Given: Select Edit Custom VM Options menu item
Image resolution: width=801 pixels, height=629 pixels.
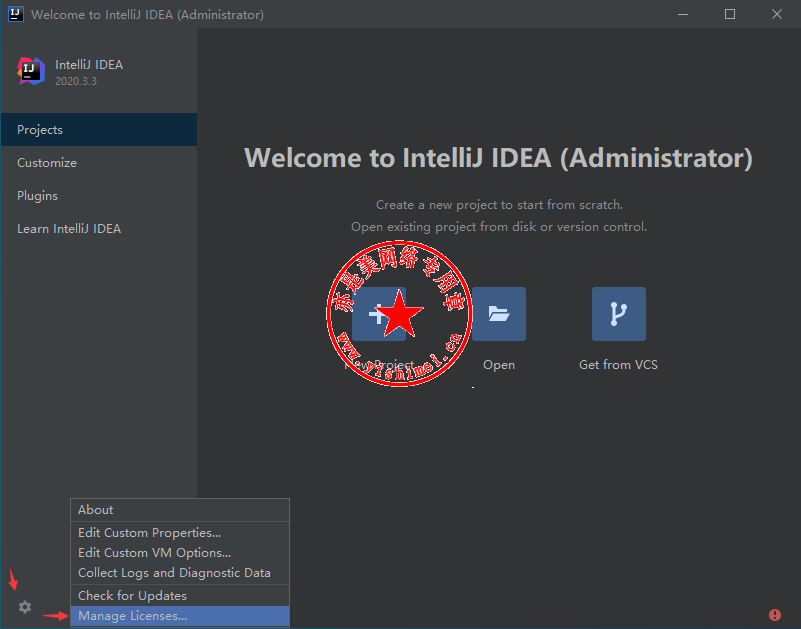Looking at the screenshot, I should tap(180, 552).
